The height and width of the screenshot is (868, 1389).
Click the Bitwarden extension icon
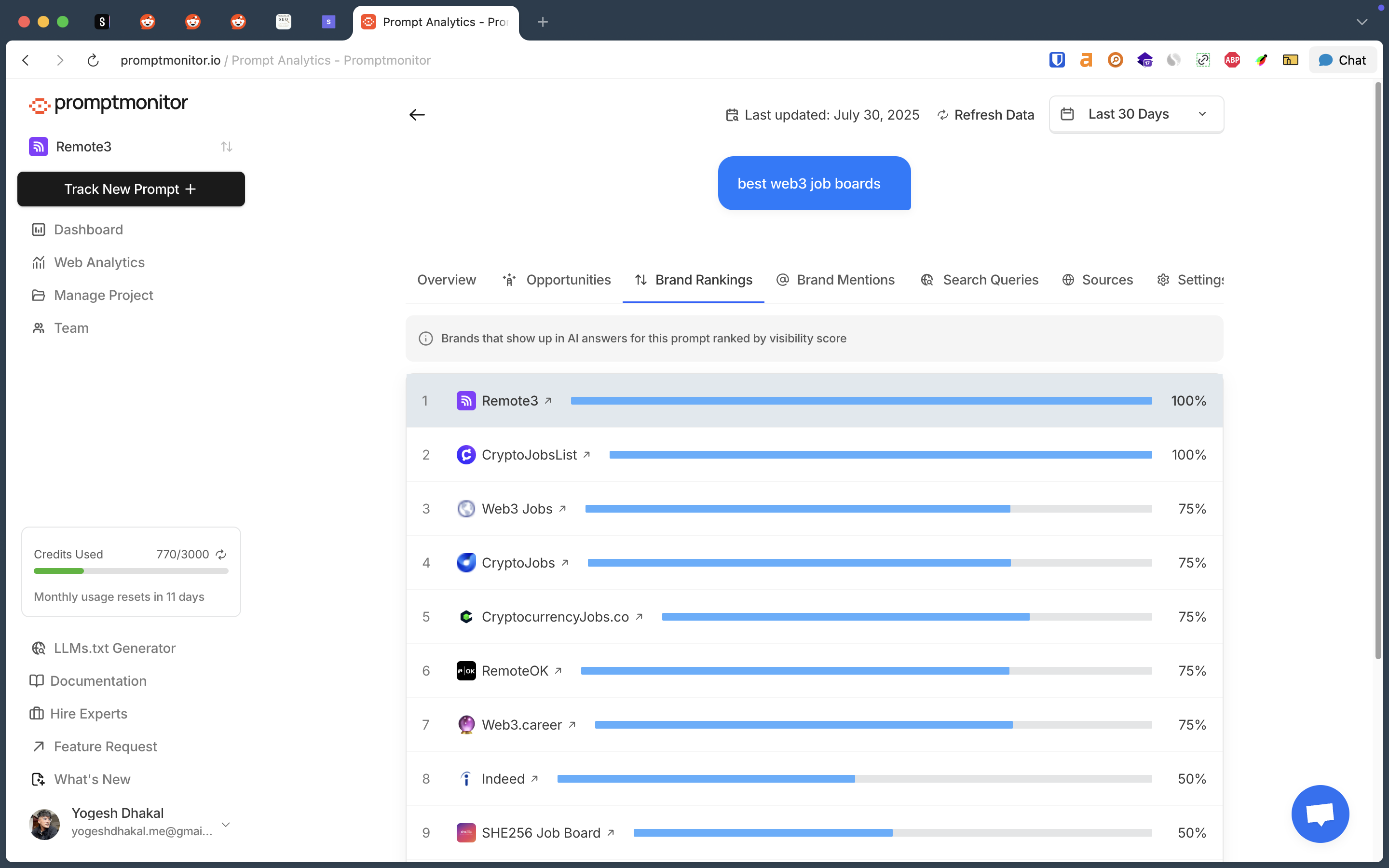click(x=1057, y=60)
